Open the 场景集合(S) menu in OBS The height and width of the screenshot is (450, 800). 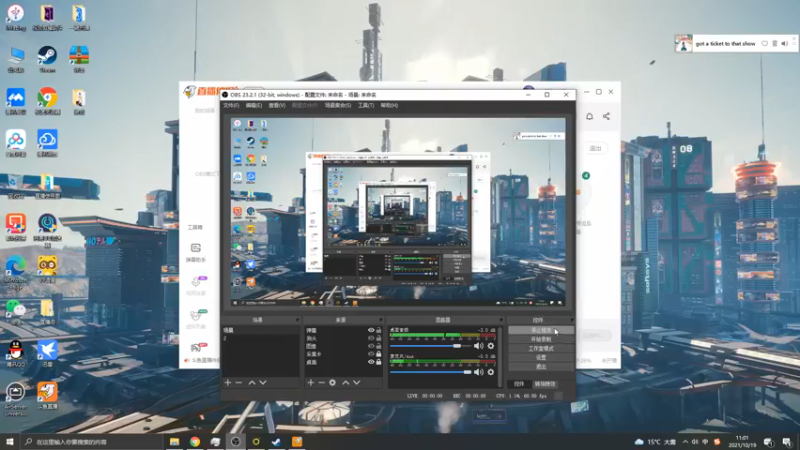tap(338, 105)
